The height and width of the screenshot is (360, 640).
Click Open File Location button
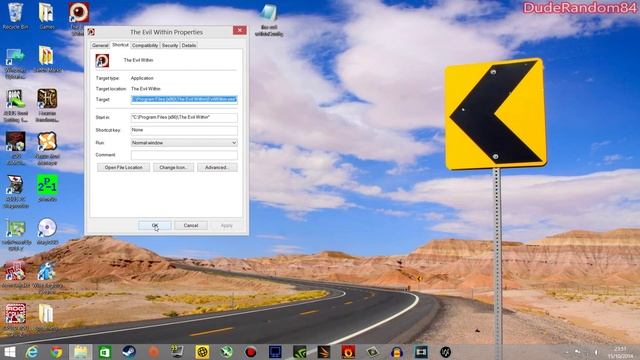point(123,167)
